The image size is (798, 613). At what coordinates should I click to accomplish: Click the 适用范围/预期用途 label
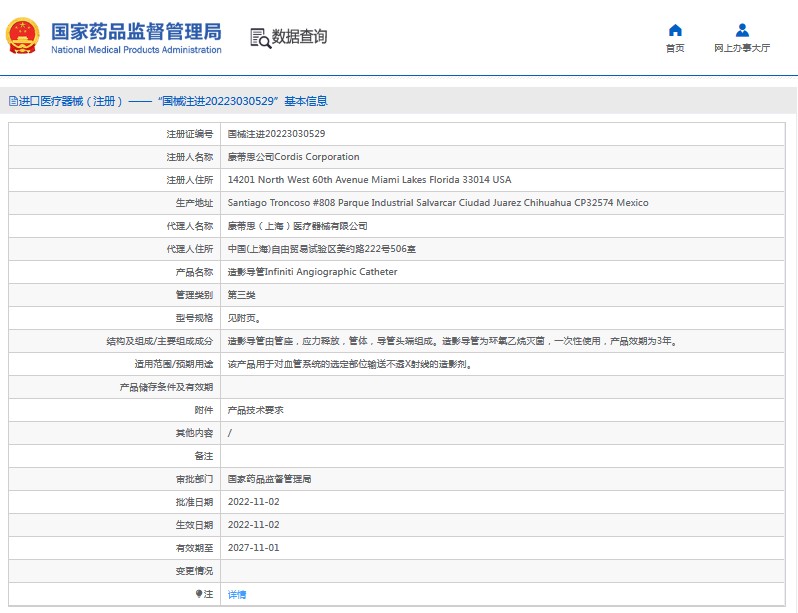[174, 364]
